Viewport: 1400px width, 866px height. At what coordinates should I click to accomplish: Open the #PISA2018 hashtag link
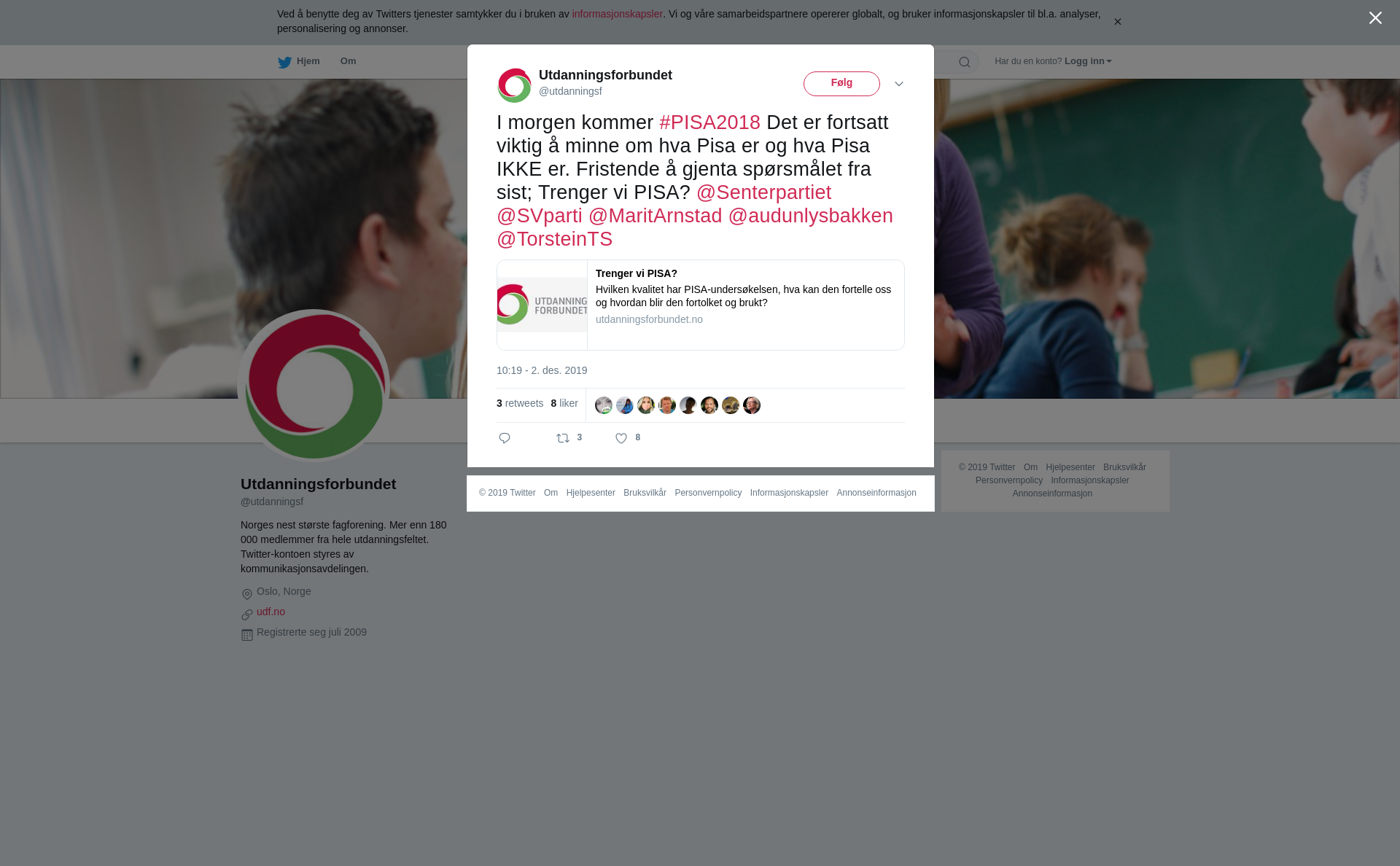[x=710, y=122]
